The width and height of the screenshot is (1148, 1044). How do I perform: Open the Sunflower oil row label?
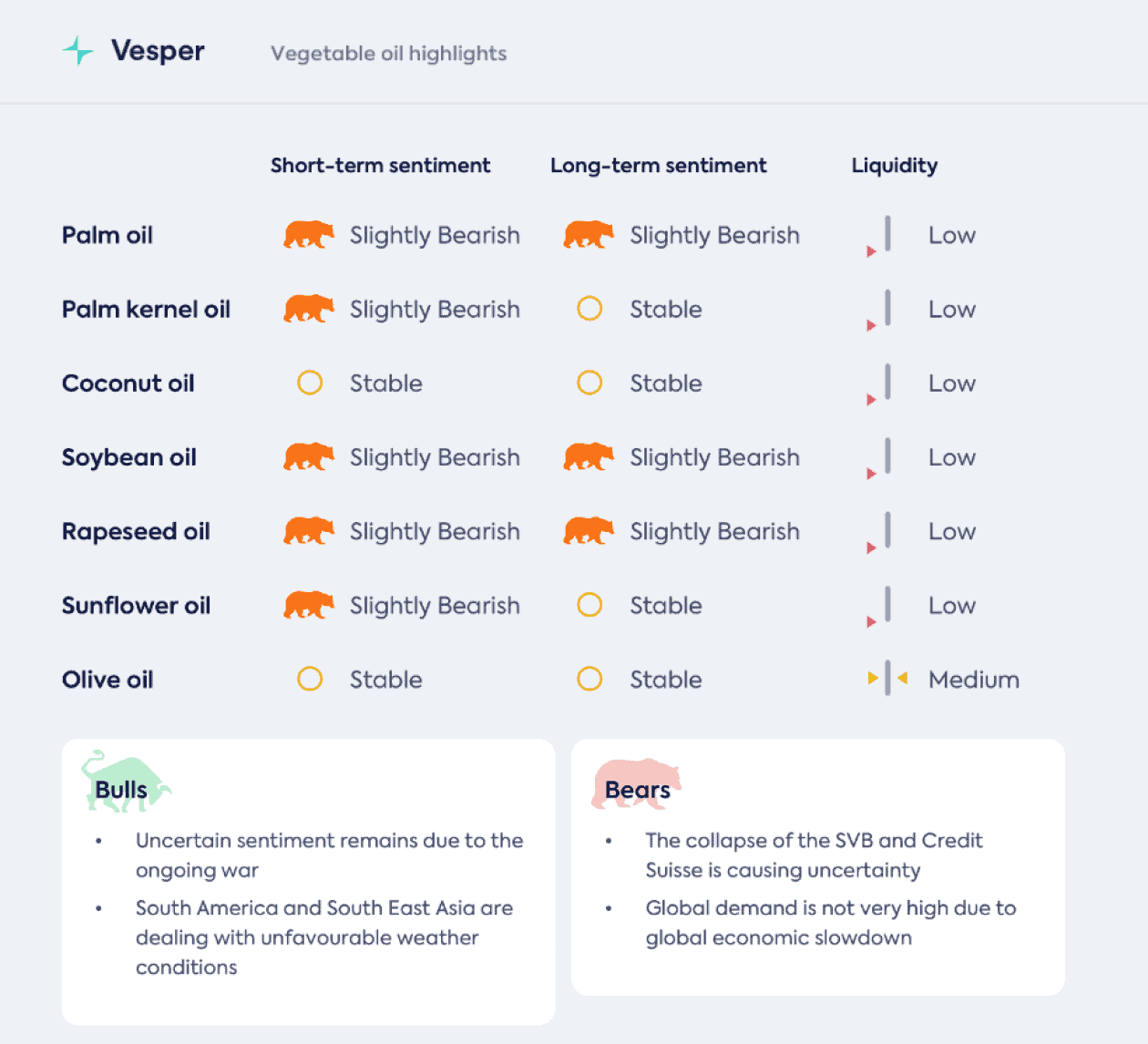pyautogui.click(x=137, y=606)
